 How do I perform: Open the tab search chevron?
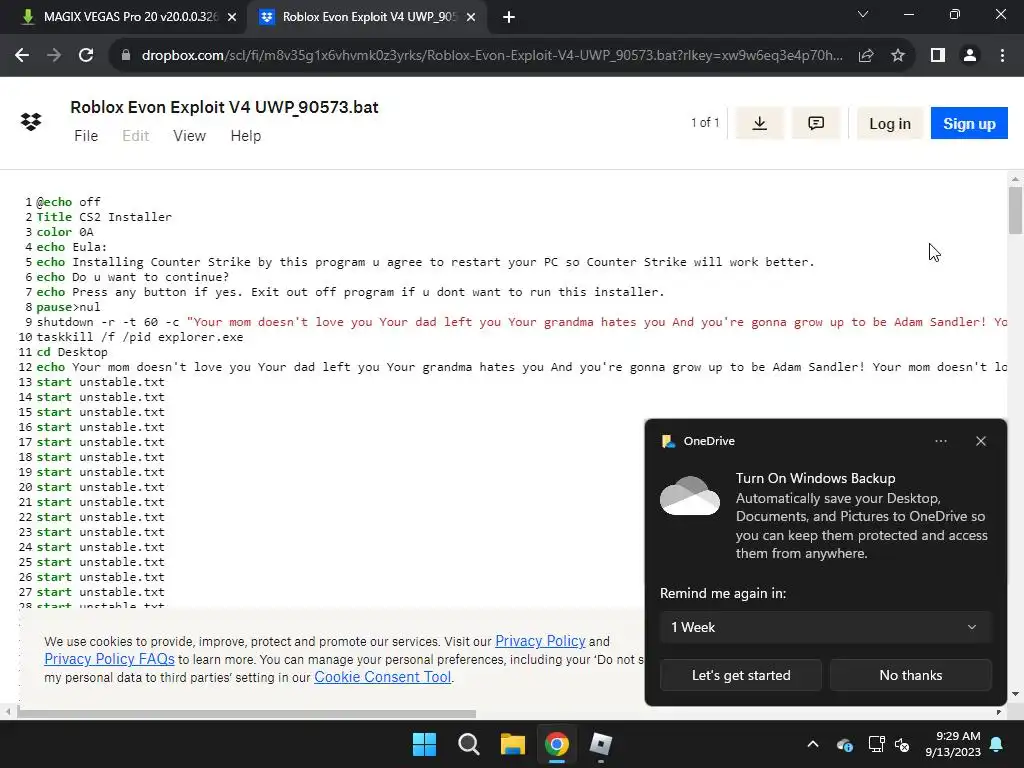pyautogui.click(x=863, y=14)
